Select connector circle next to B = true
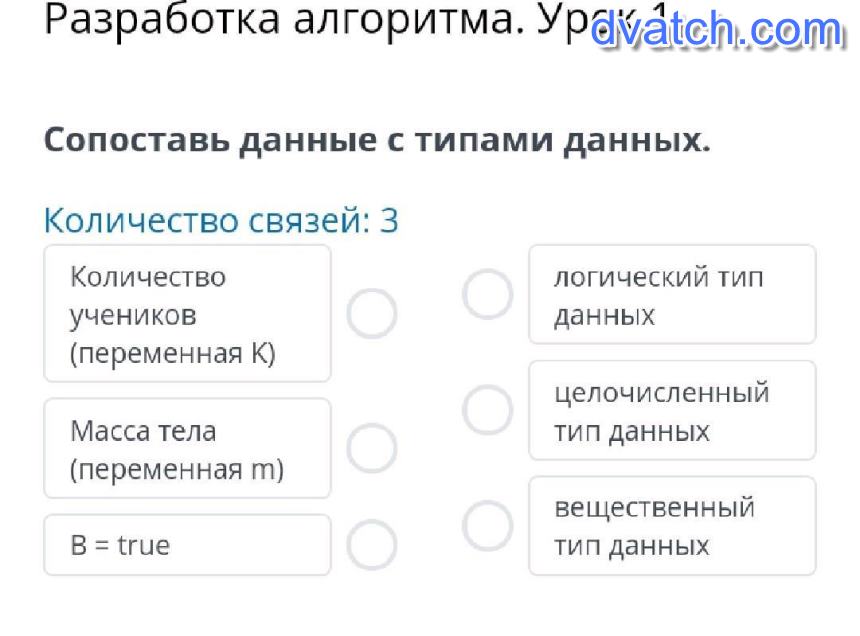 coord(372,545)
